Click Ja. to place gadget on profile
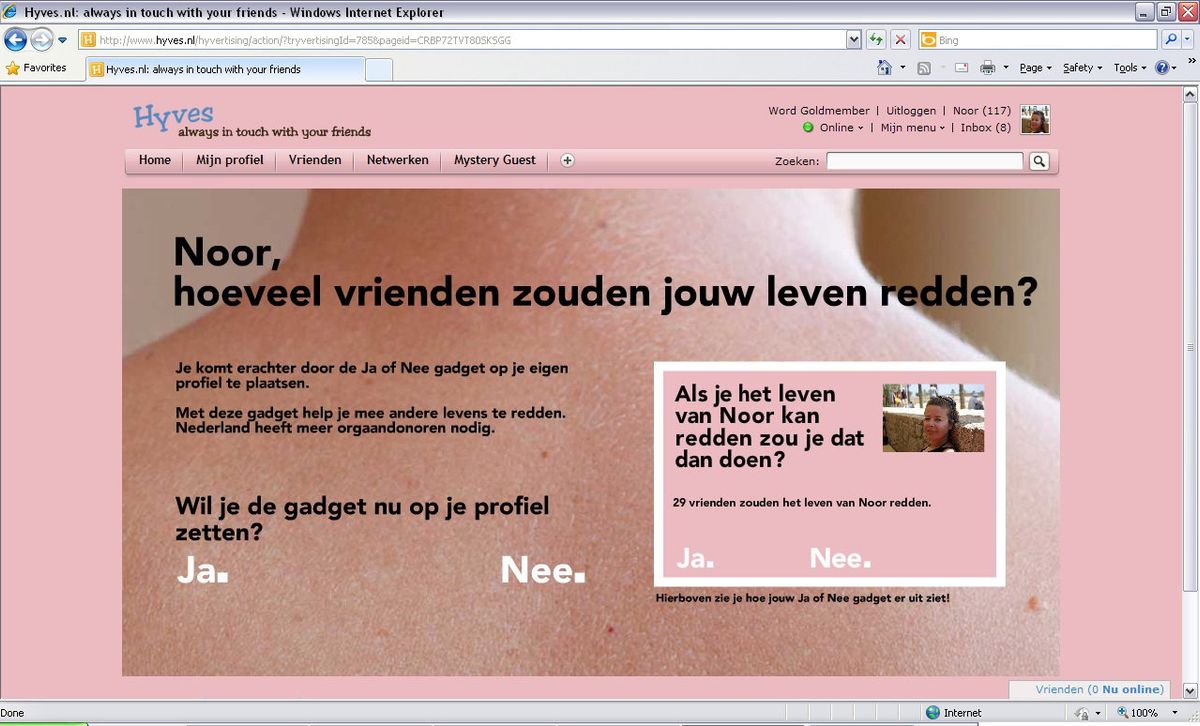The width and height of the screenshot is (1200, 726). 202,570
